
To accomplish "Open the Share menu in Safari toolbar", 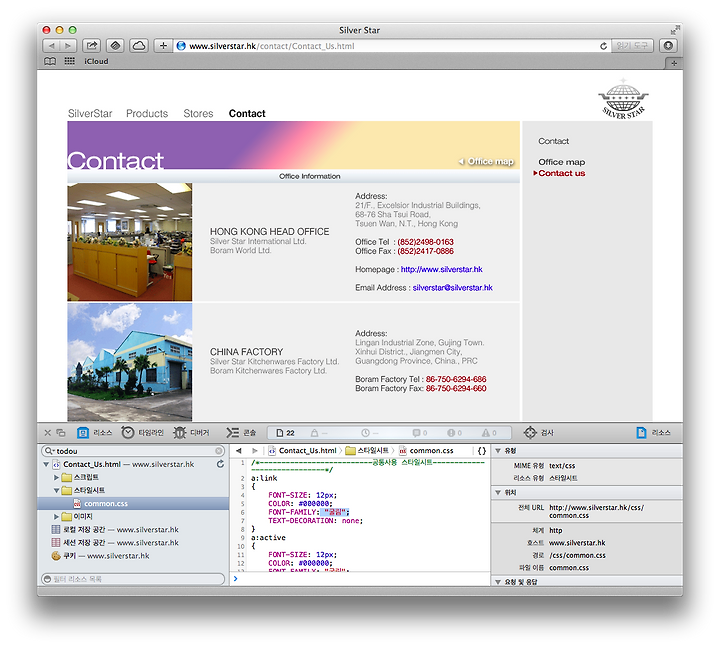I will click(91, 45).
